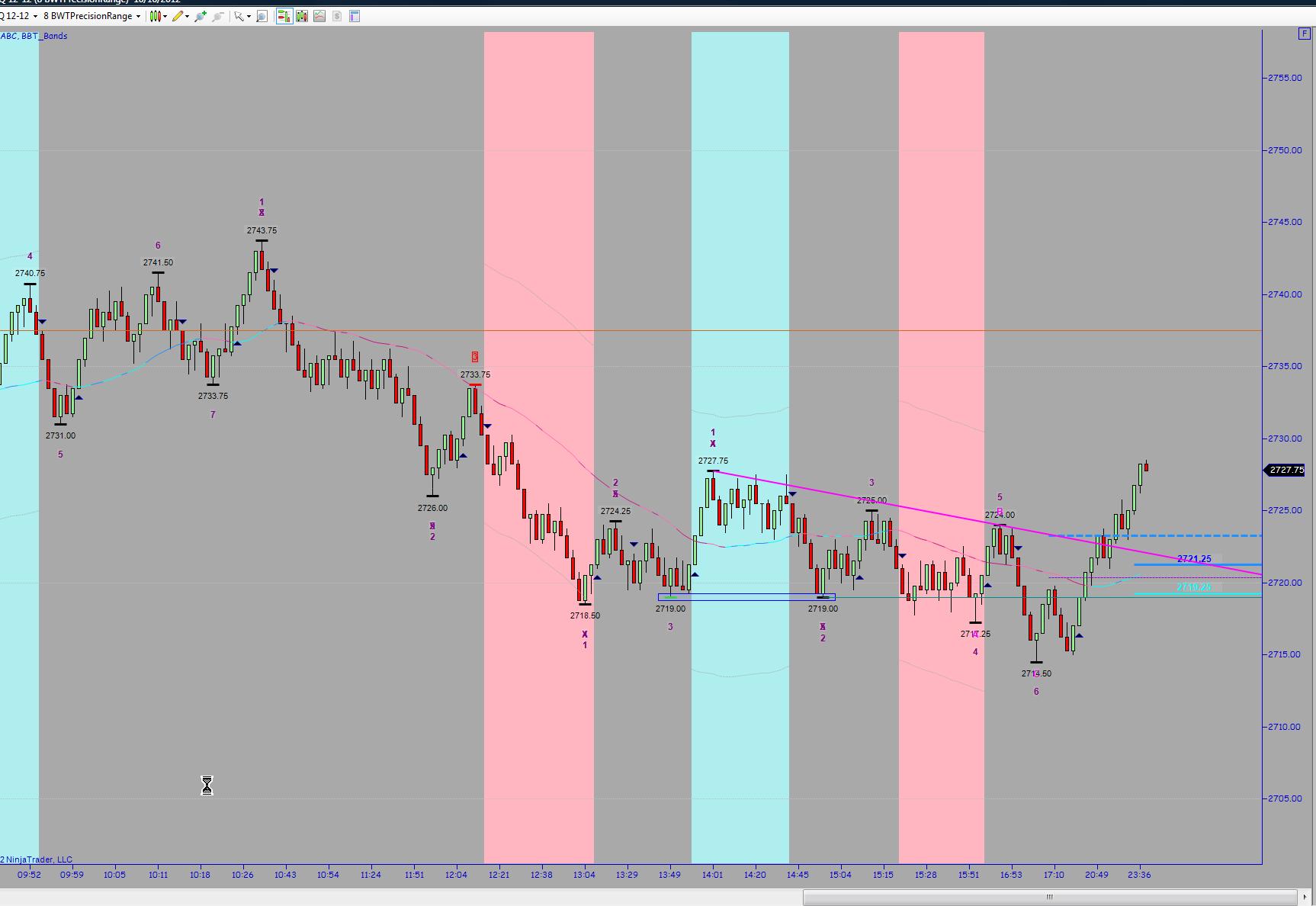The image size is (1316, 906).
Task: Click the greyed Strategies dollar icon
Action: coord(337,16)
